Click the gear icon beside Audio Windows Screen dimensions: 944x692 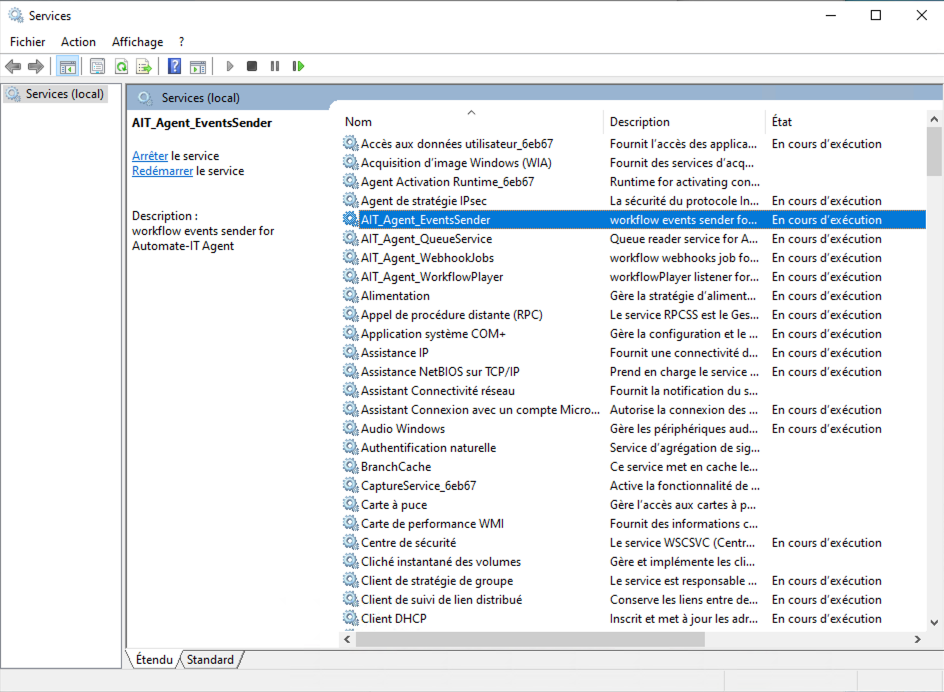coord(350,428)
